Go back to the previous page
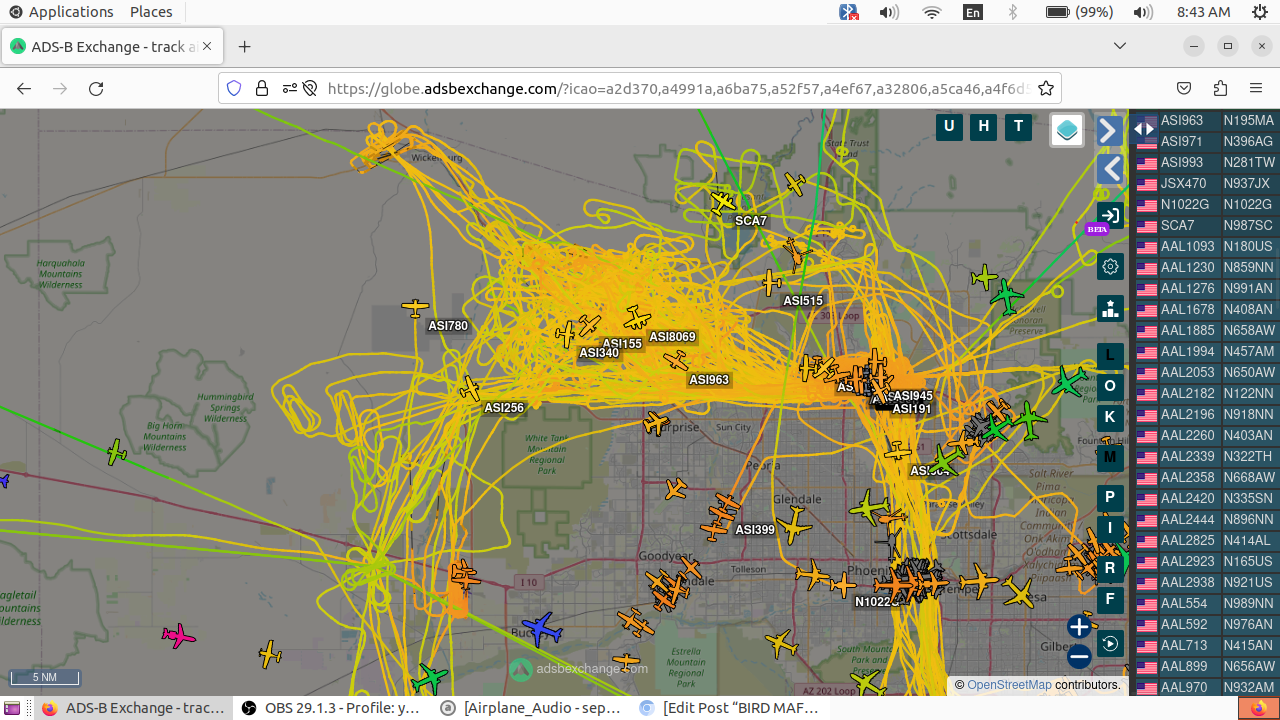This screenshot has height=720, width=1280. coord(24,88)
